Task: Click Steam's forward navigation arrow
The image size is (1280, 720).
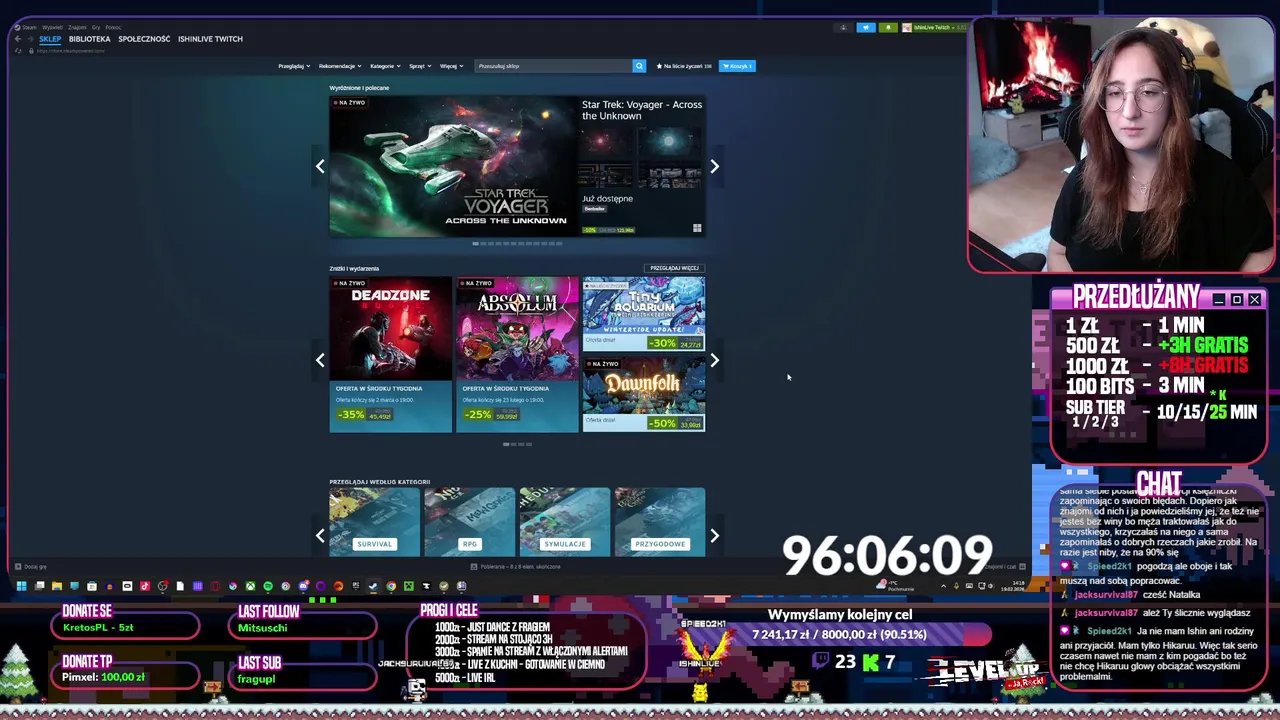Action: 31,39
